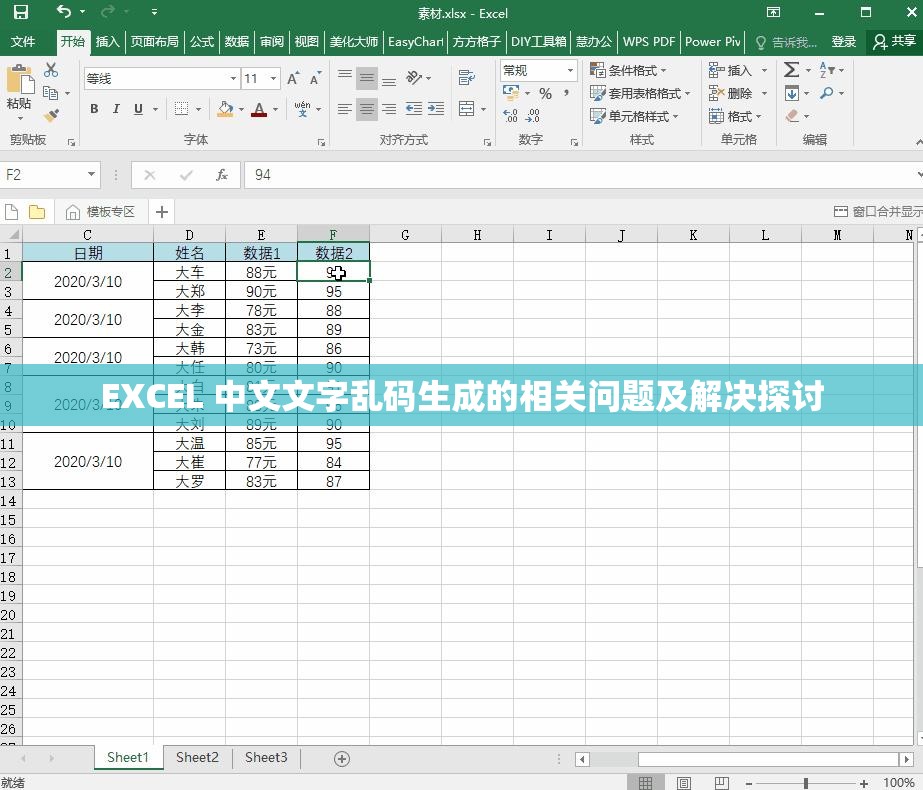Click the zoom slider handle
The width and height of the screenshot is (923, 790).
coord(806,783)
